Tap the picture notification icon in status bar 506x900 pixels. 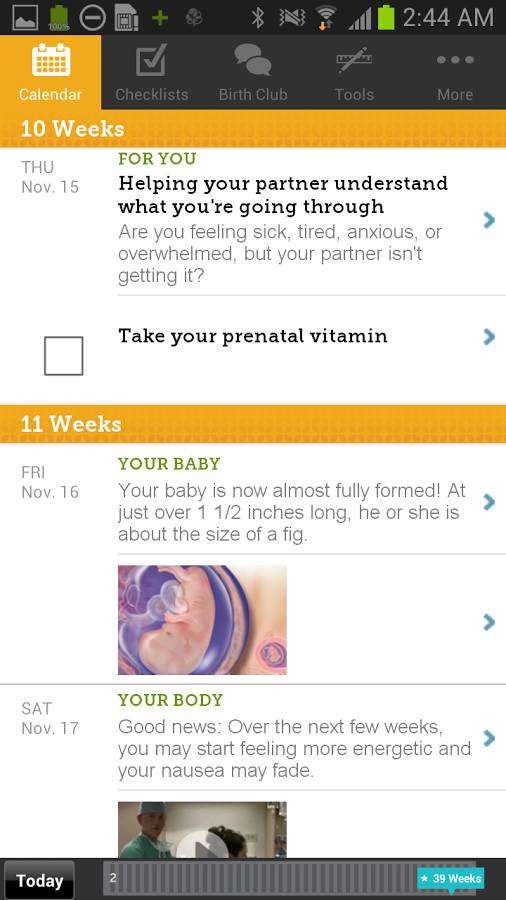click(25, 18)
